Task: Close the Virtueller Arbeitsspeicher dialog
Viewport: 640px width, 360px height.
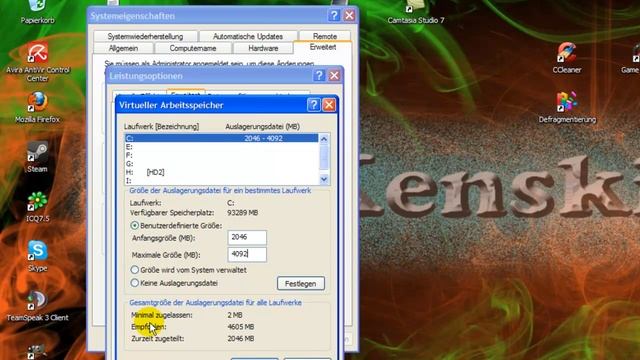Action: pyautogui.click(x=329, y=105)
